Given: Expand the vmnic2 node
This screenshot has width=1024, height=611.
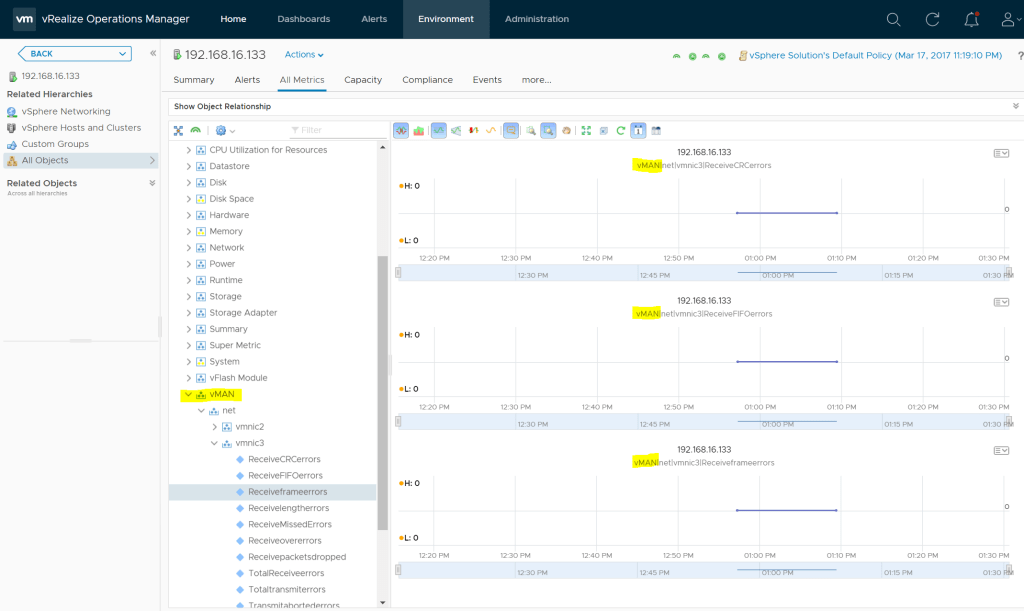Looking at the screenshot, I should [x=214, y=427].
